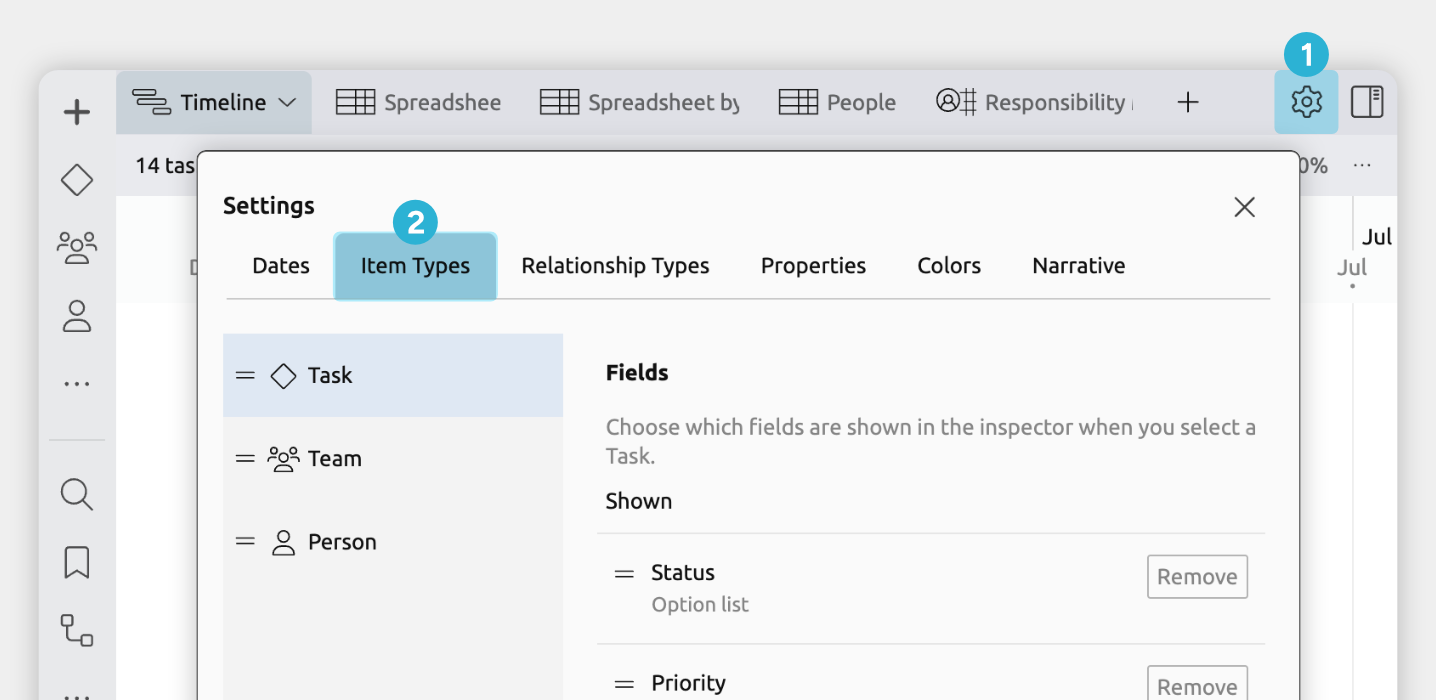The width and height of the screenshot is (1436, 700).
Task: Open the search magnifier icon
Action: point(77,494)
